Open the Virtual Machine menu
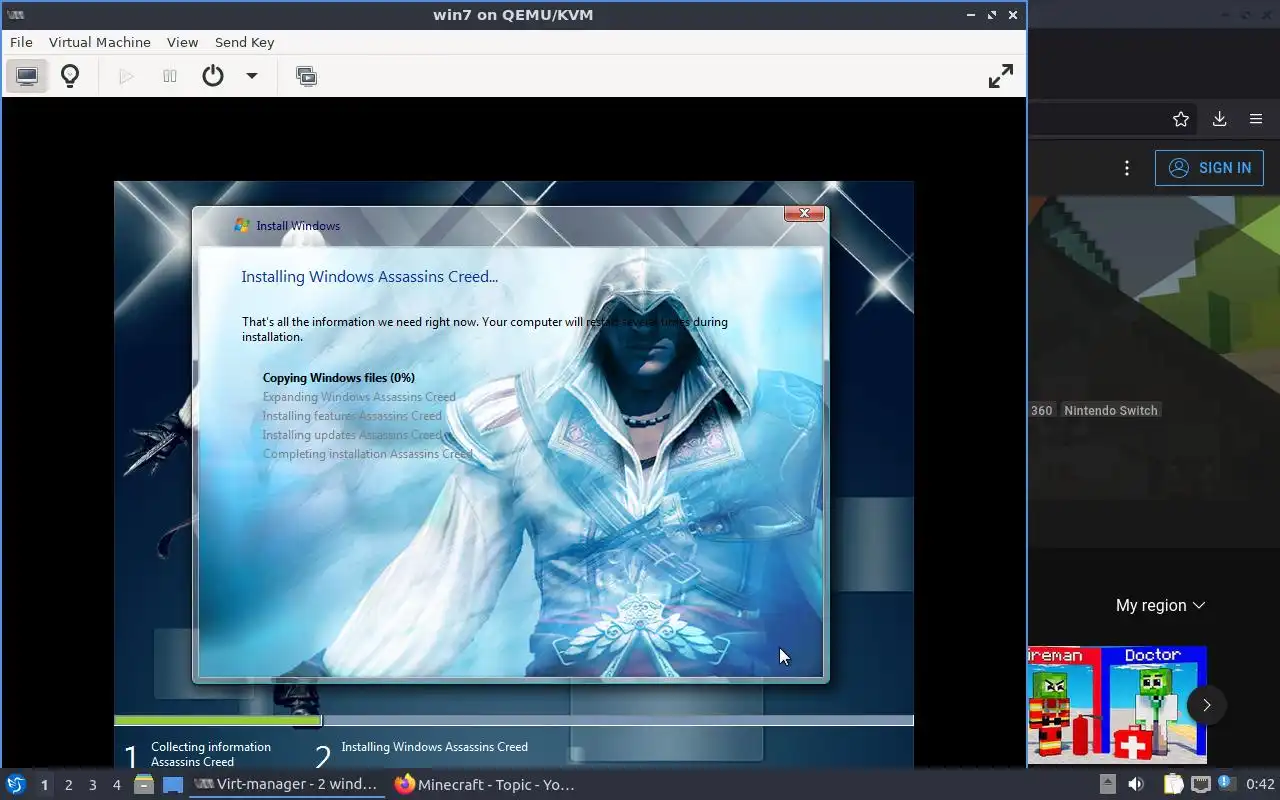1280x800 pixels. pos(100,42)
